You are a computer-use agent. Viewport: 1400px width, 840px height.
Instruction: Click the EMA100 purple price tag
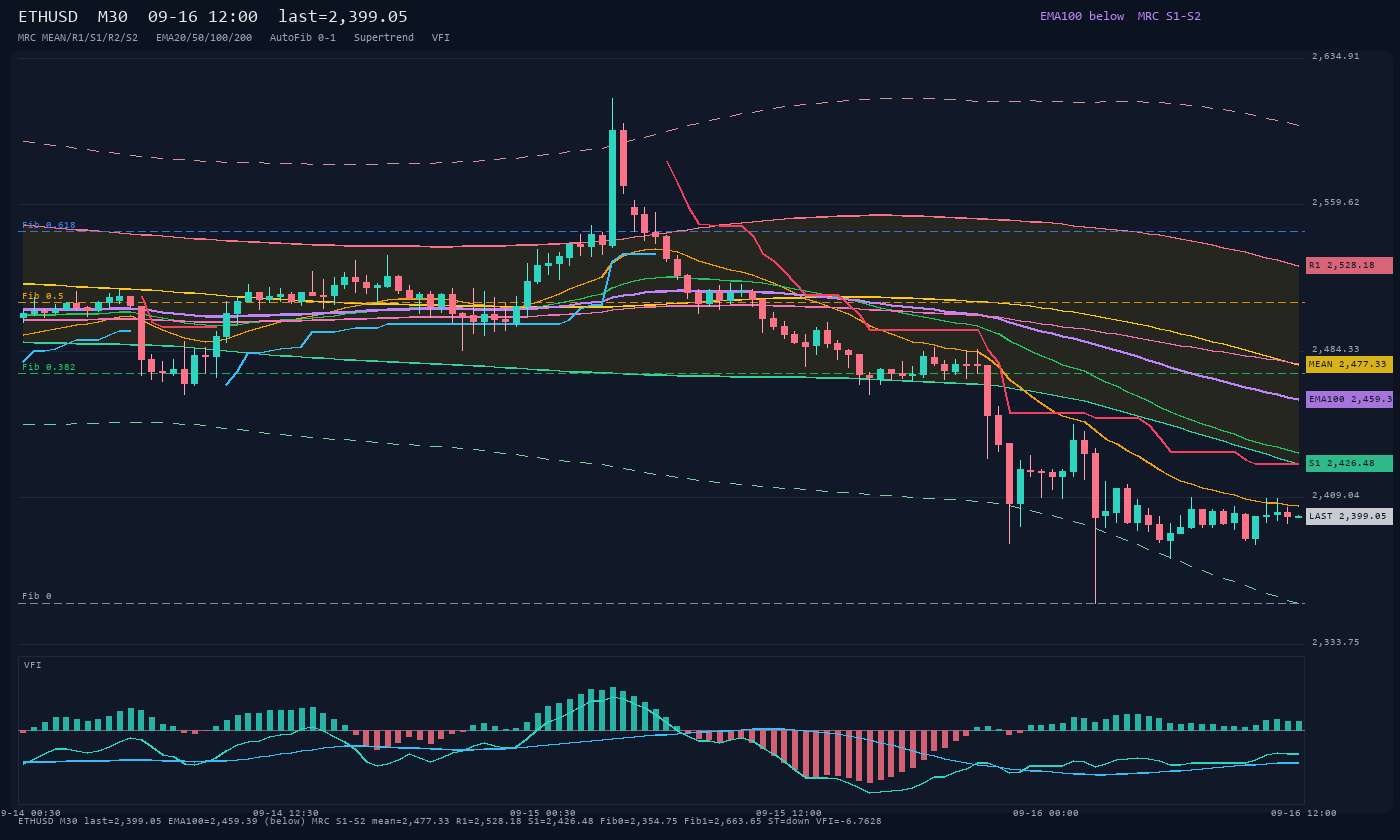(1349, 399)
